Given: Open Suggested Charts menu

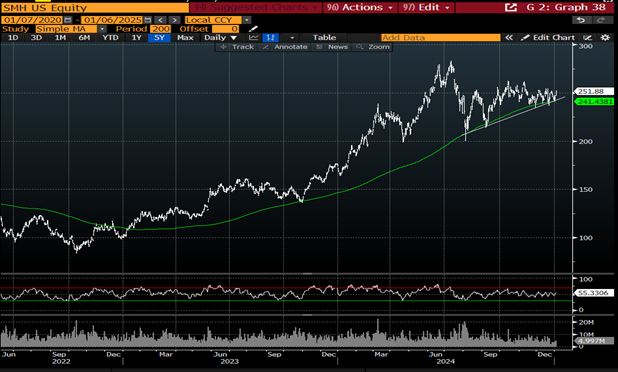Looking at the screenshot, I should tap(255, 7).
